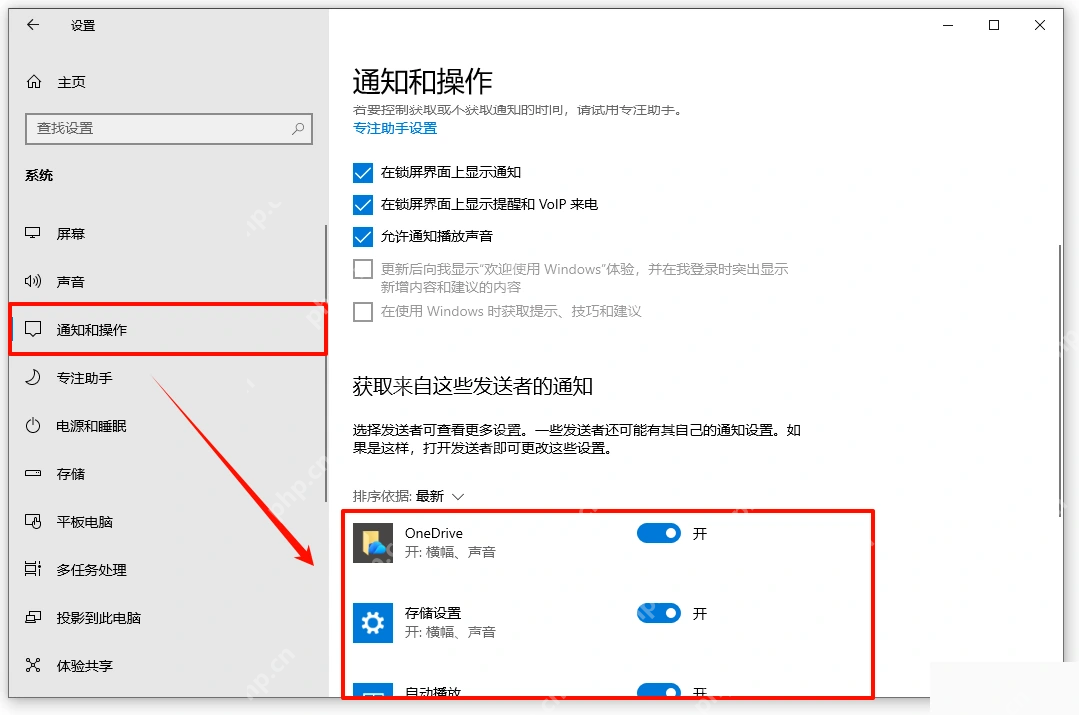Click the 查找设置 search field
The image size is (1079, 715).
click(169, 129)
